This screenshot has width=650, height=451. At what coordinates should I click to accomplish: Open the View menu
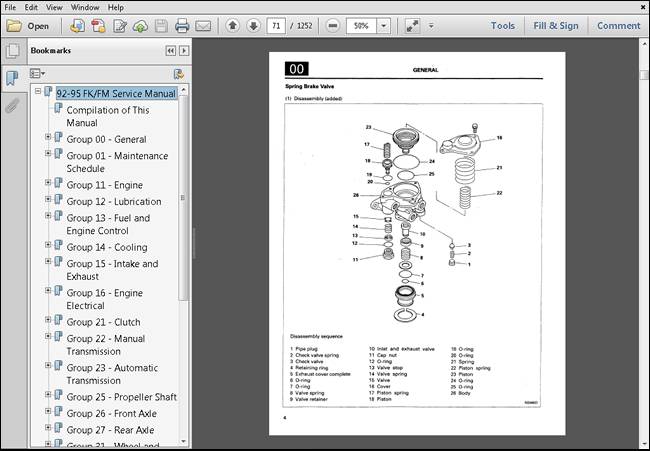coord(54,7)
